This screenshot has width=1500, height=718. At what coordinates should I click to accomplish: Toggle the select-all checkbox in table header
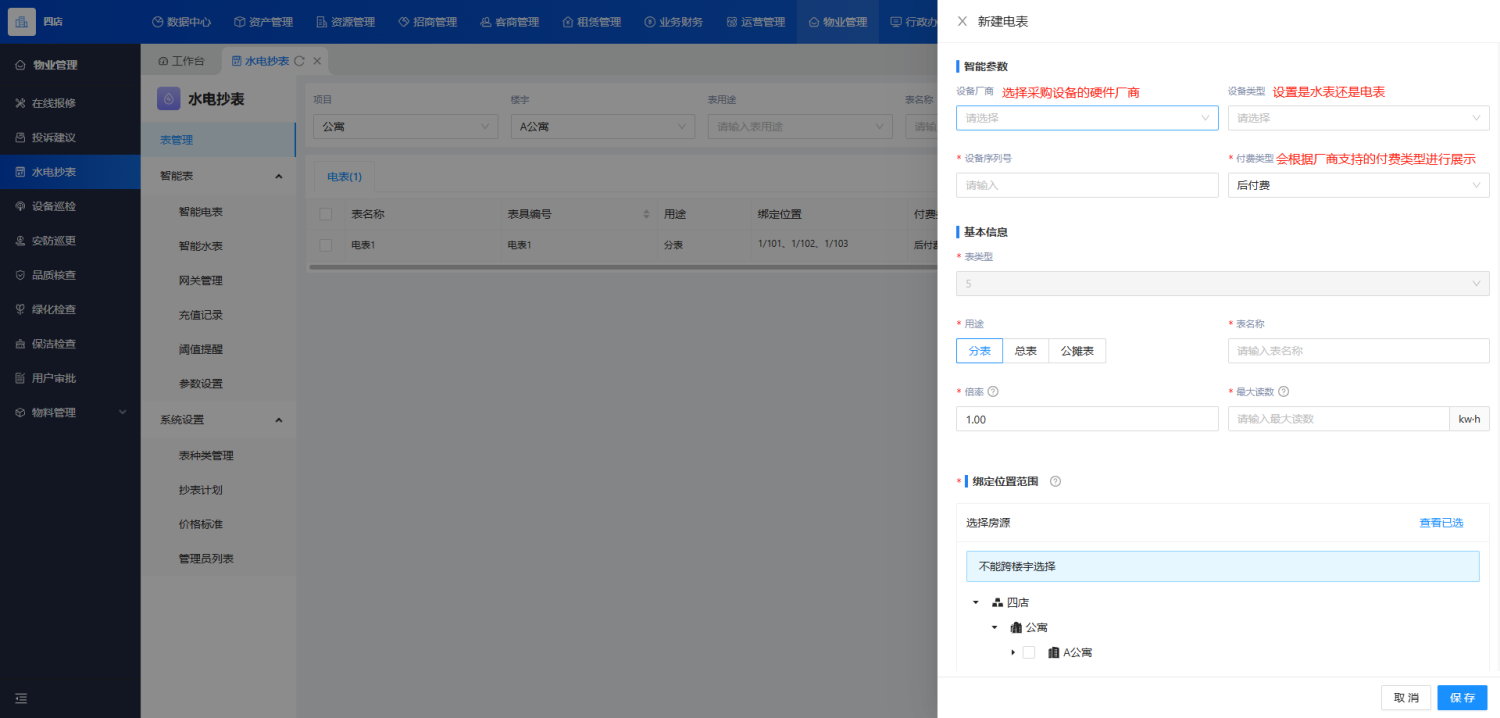tap(325, 214)
